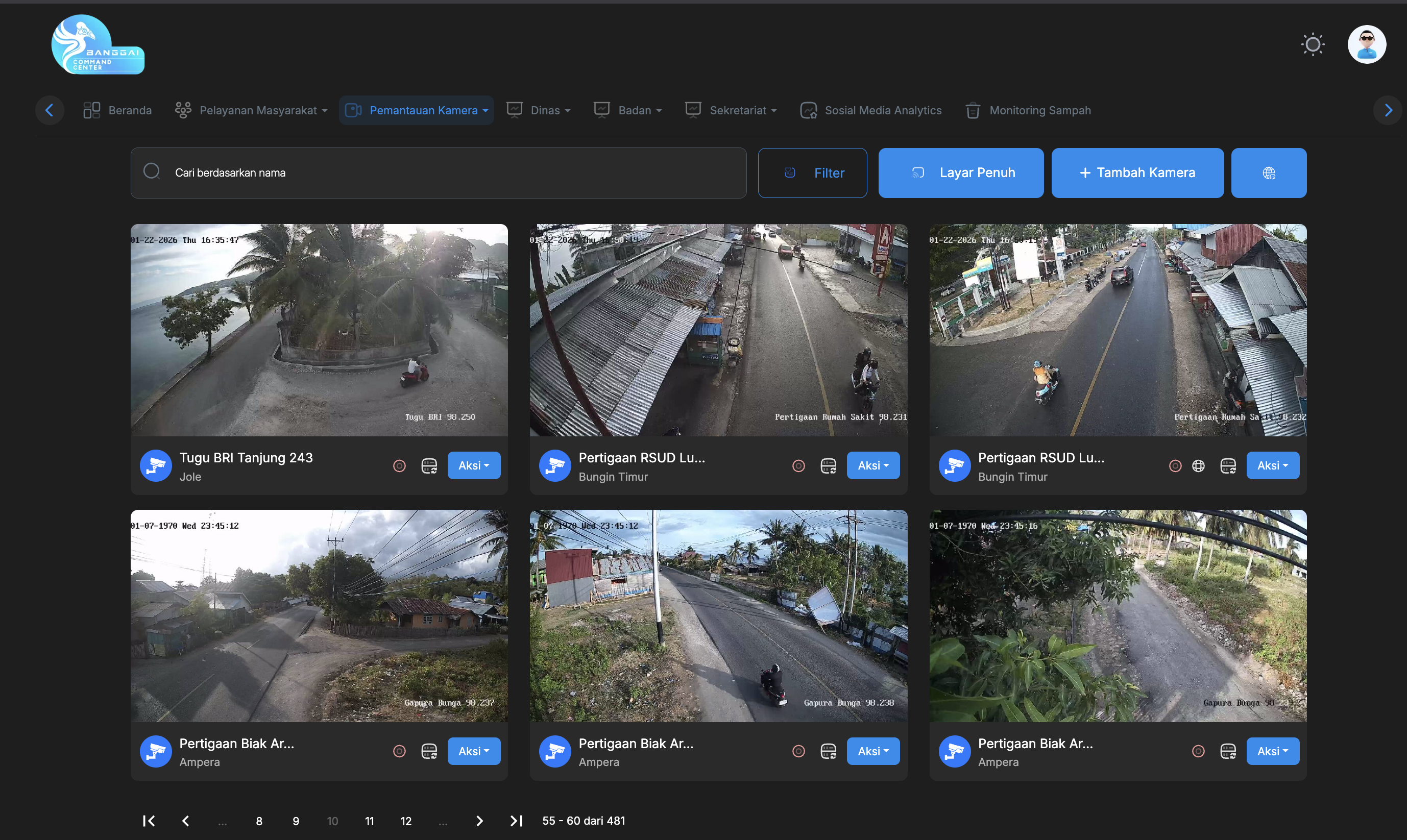Click the globe icon beside second RSUD card's Aksi
This screenshot has height=840, width=1407.
pos(1198,465)
